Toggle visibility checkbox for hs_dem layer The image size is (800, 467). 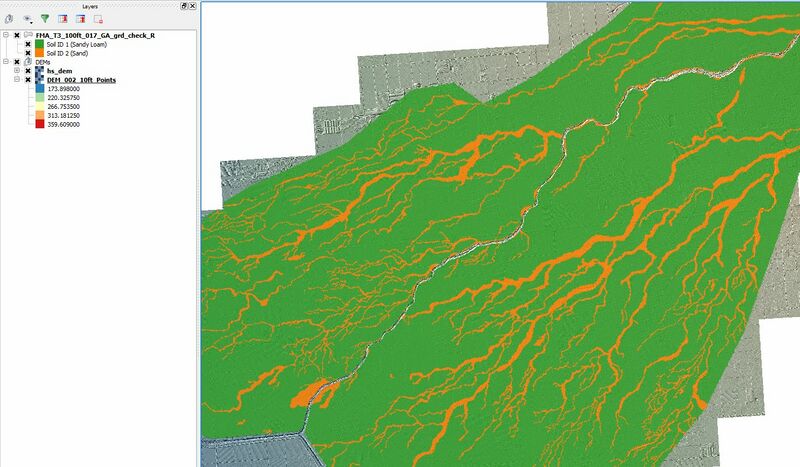28,71
